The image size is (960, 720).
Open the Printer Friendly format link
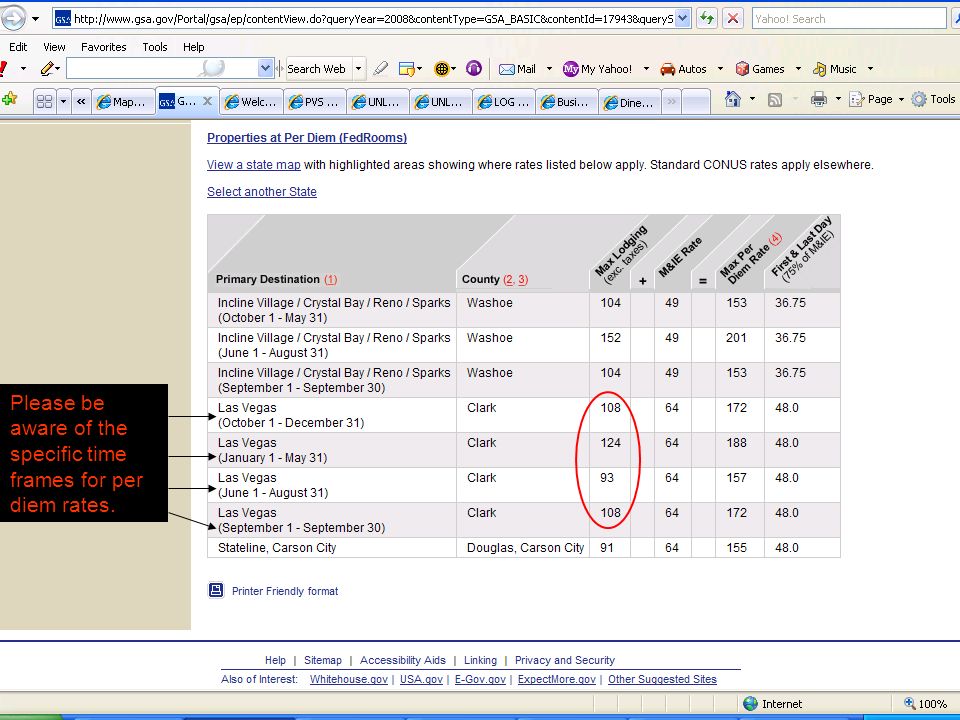point(285,591)
